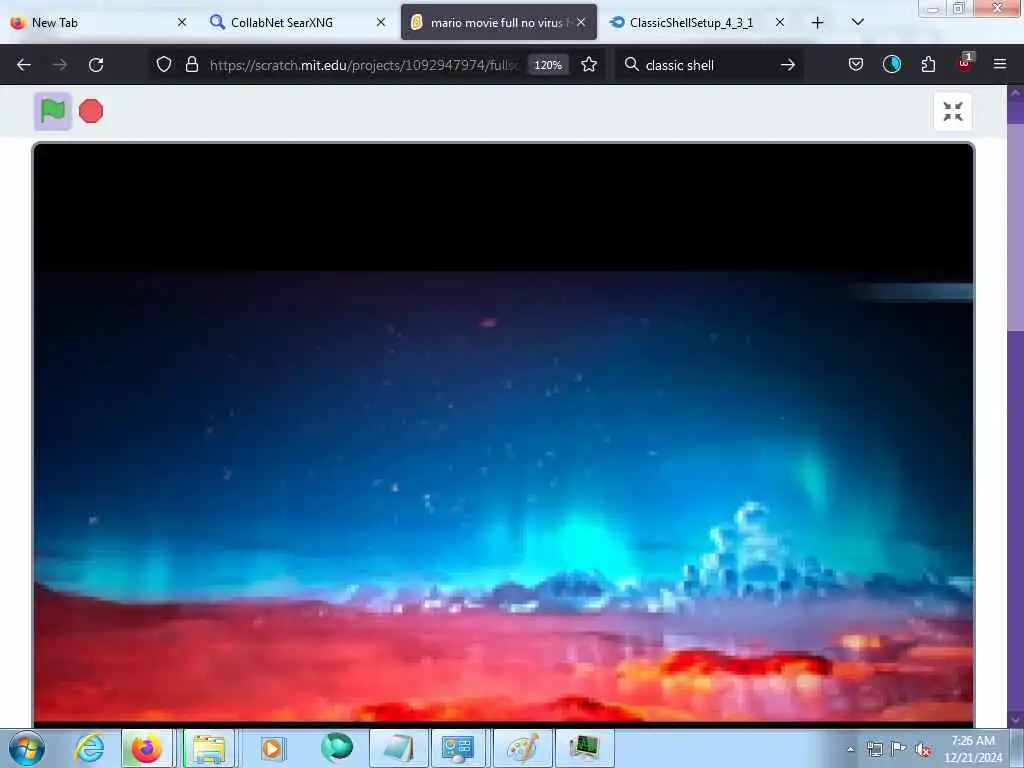
Task: Close the New Tab tab
Action: click(x=182, y=22)
